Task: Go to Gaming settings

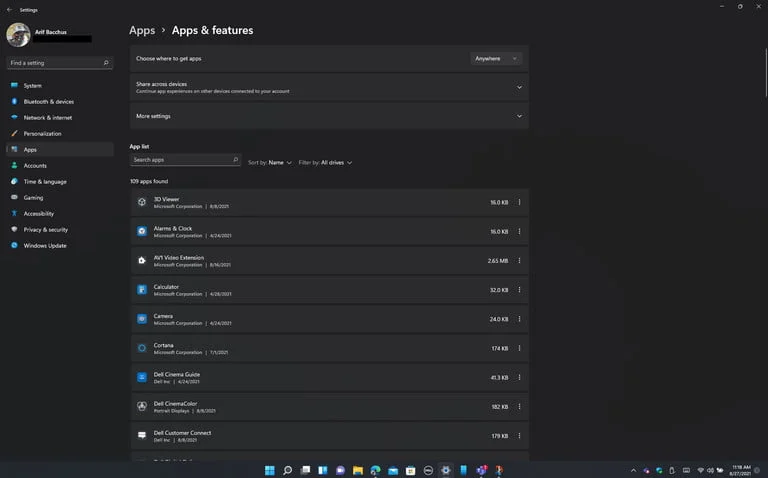Action: (x=60, y=197)
